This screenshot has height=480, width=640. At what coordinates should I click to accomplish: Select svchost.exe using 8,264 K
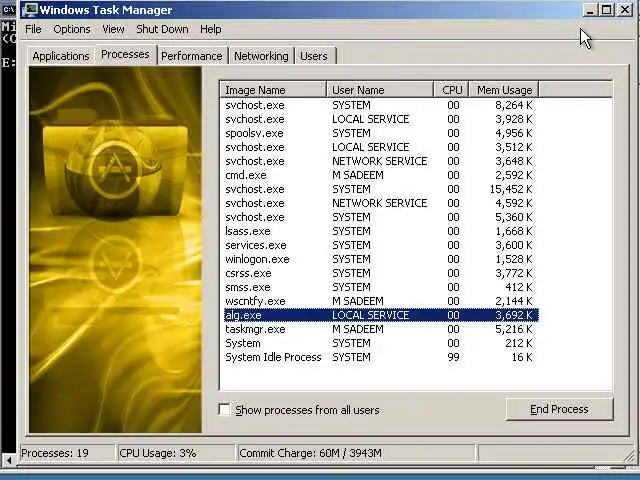coord(381,105)
